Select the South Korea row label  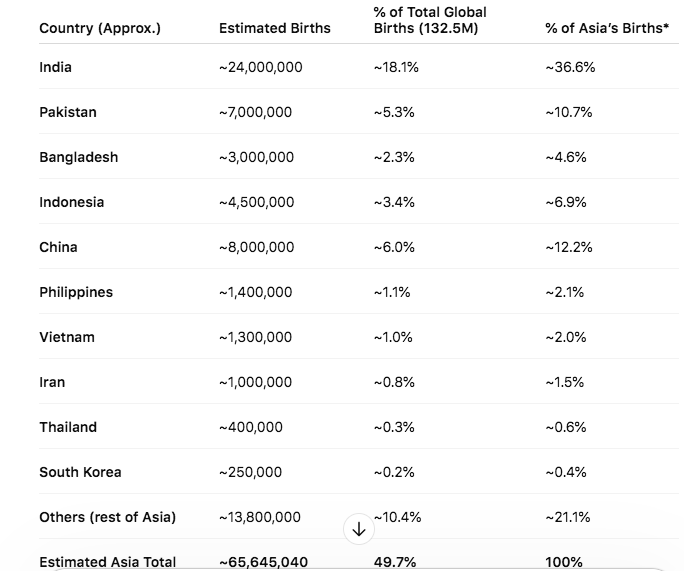80,472
